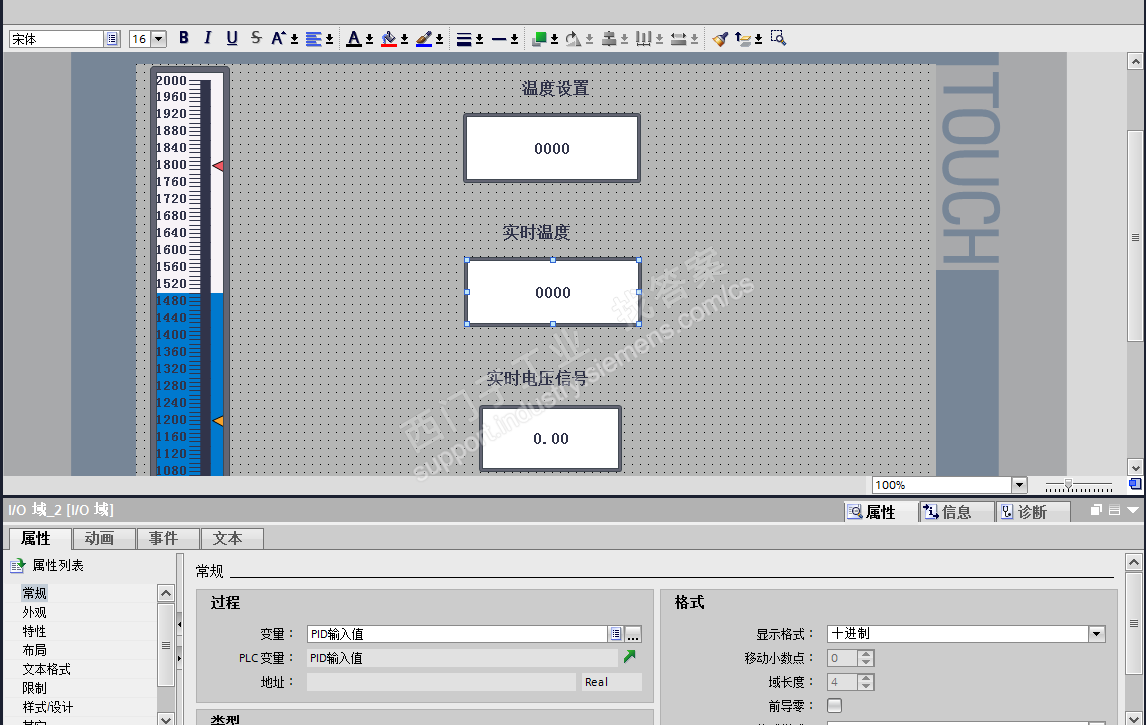Select 布局 in the property list
This screenshot has width=1146, height=725.
click(x=34, y=650)
